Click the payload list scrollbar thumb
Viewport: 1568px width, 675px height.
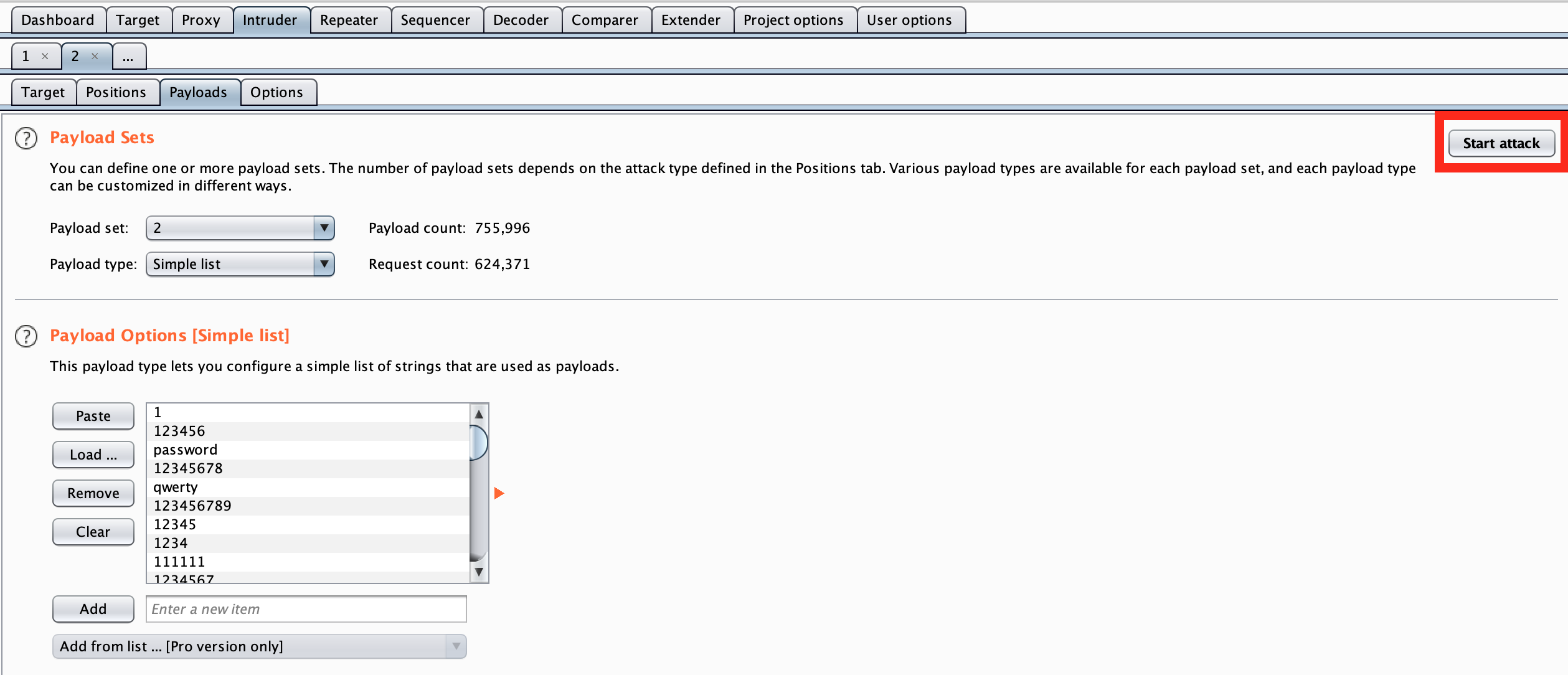point(479,443)
